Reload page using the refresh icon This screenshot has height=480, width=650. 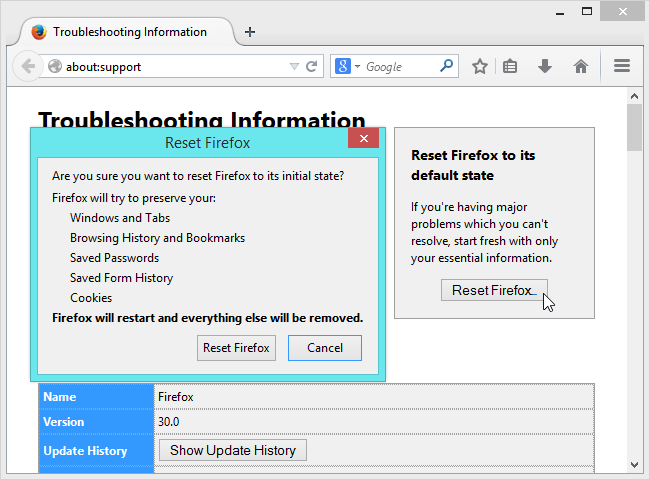(312, 67)
